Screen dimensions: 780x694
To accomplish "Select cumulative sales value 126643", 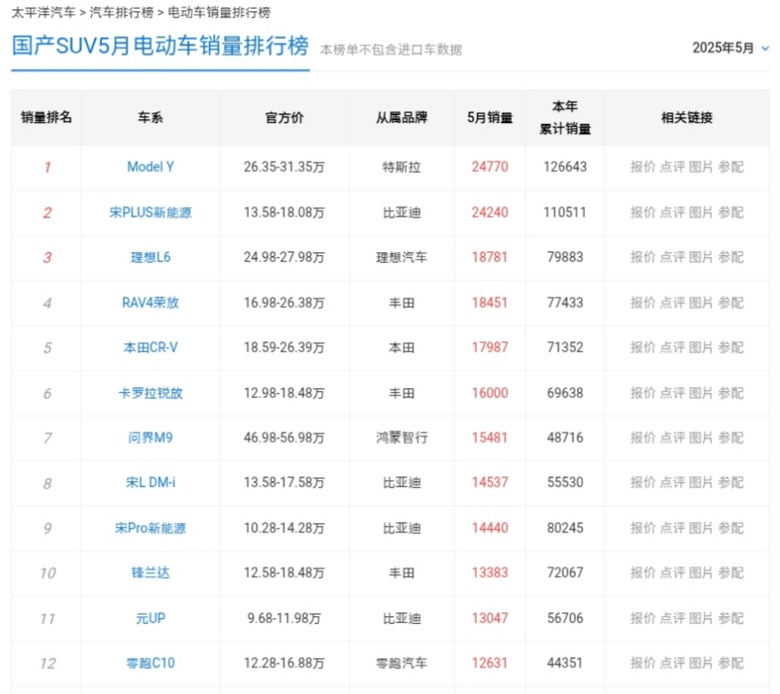I will coord(565,167).
